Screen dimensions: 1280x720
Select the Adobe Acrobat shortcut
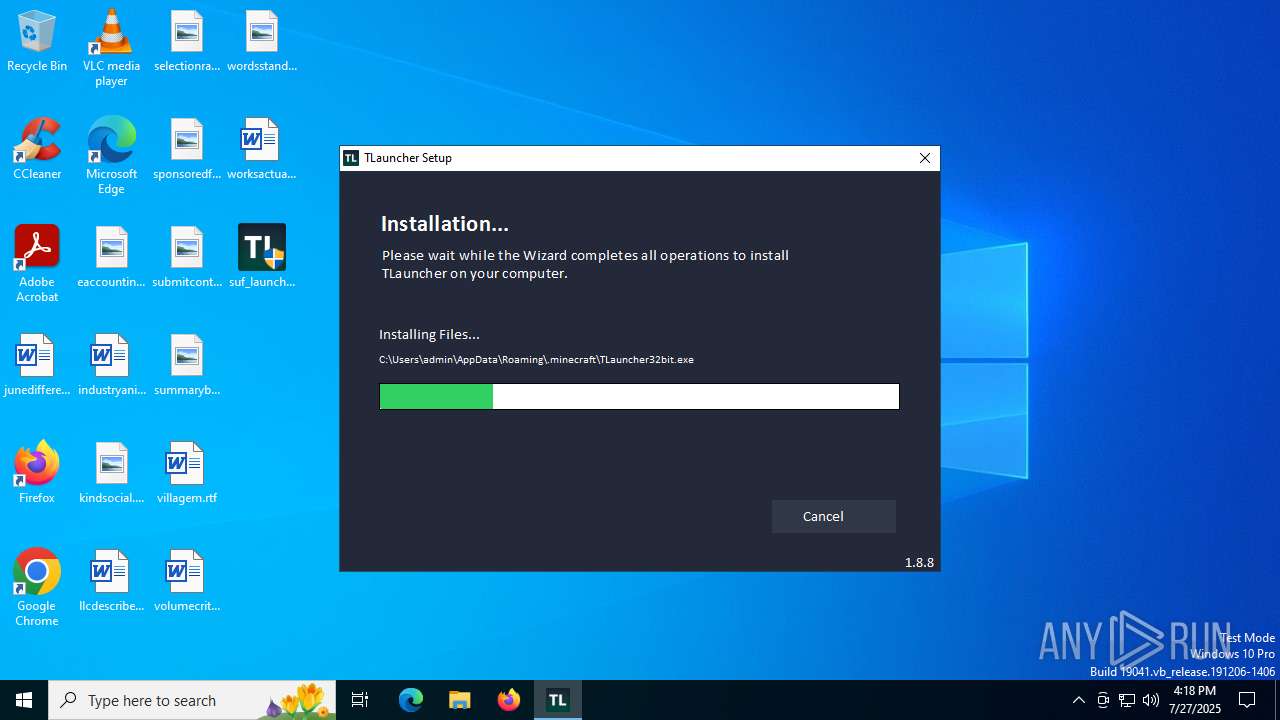pos(37,264)
